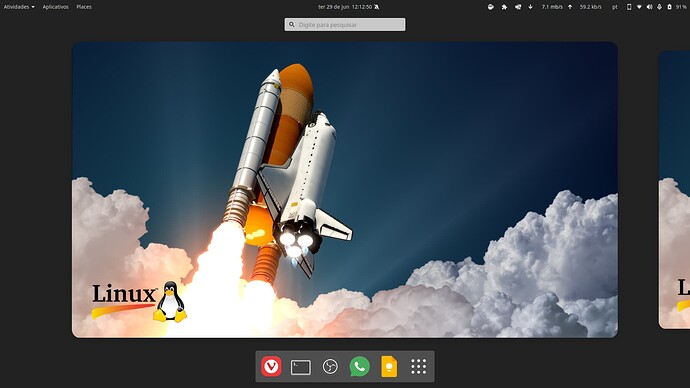The height and width of the screenshot is (388, 690).
Task: Launch OBS Studio from the dash
Action: [330, 366]
